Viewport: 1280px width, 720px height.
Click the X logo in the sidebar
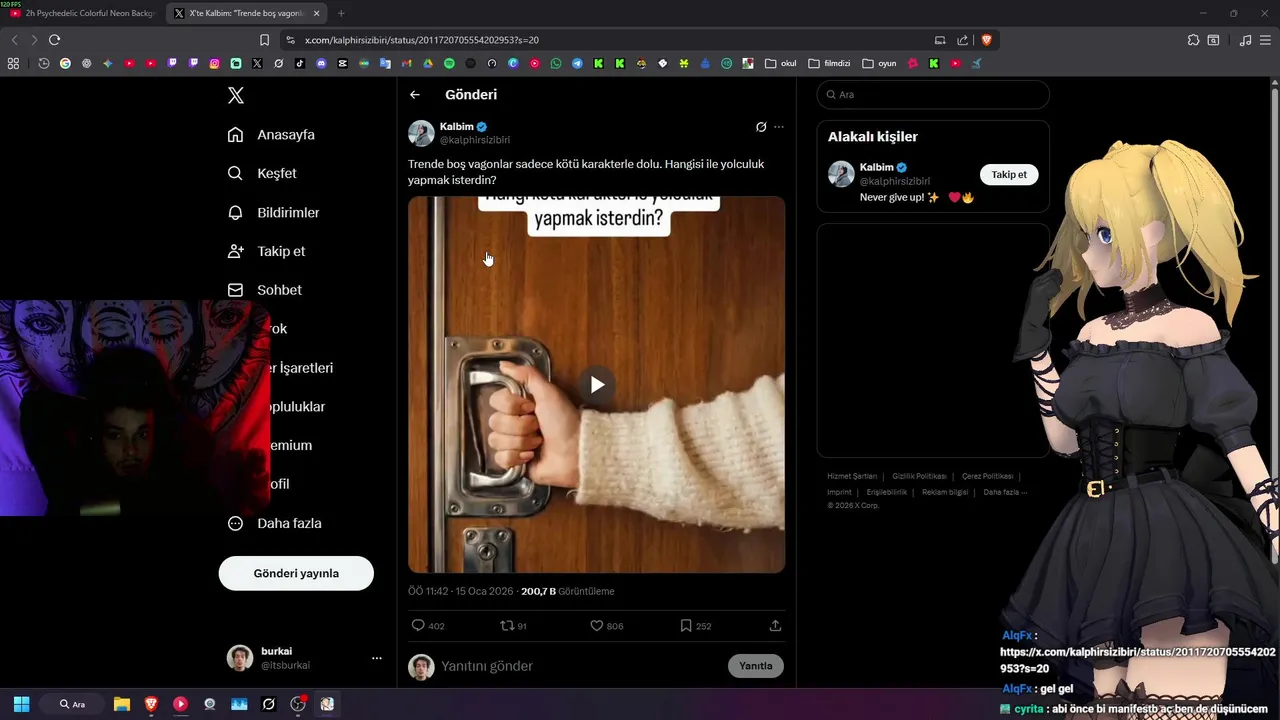(235, 95)
